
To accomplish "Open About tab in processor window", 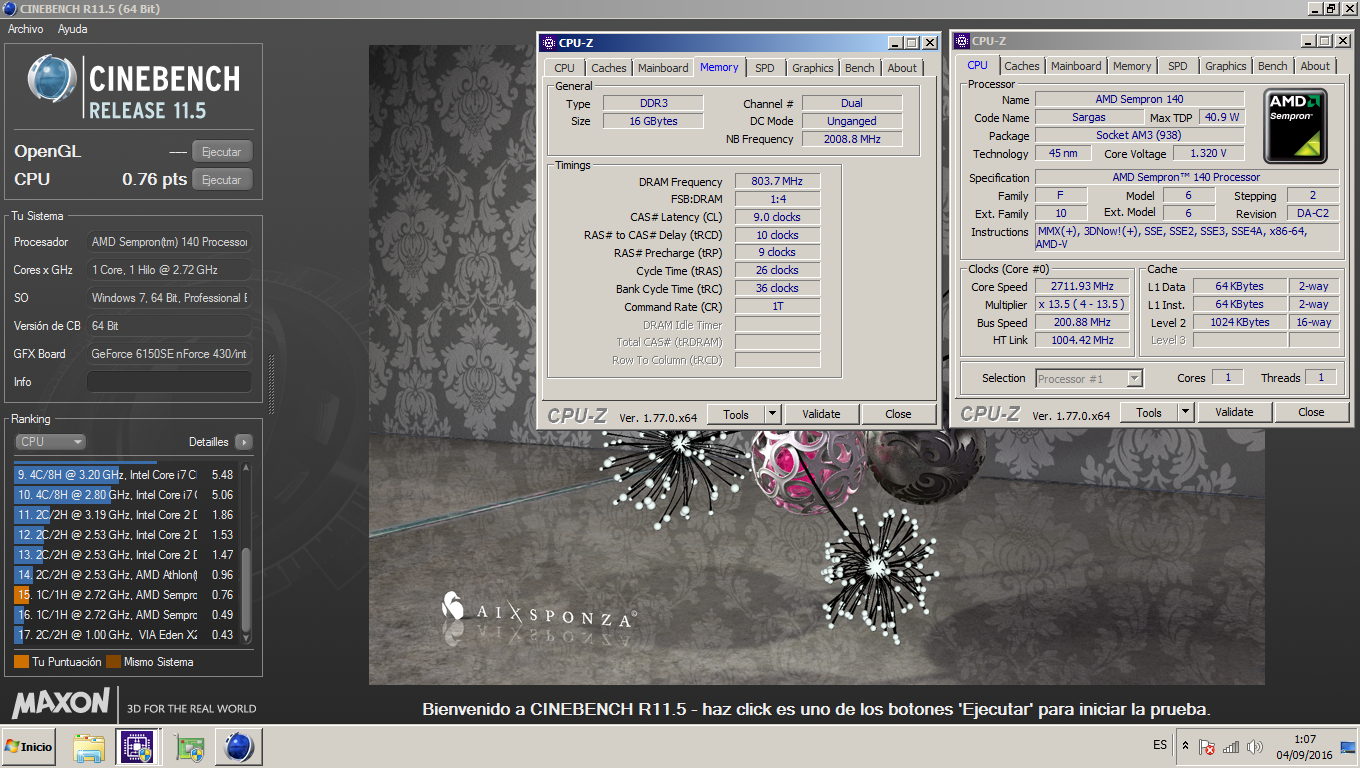I will 1315,66.
